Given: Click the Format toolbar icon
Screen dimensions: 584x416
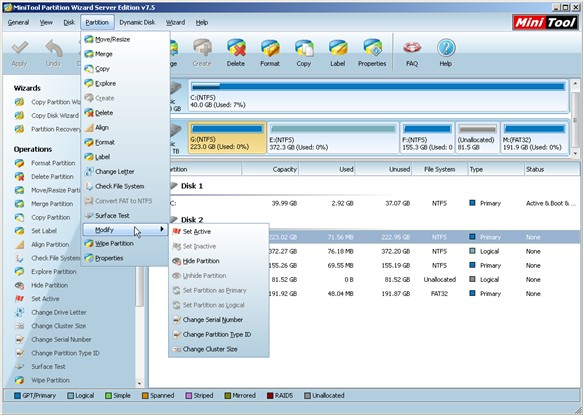Looking at the screenshot, I should click(270, 48).
